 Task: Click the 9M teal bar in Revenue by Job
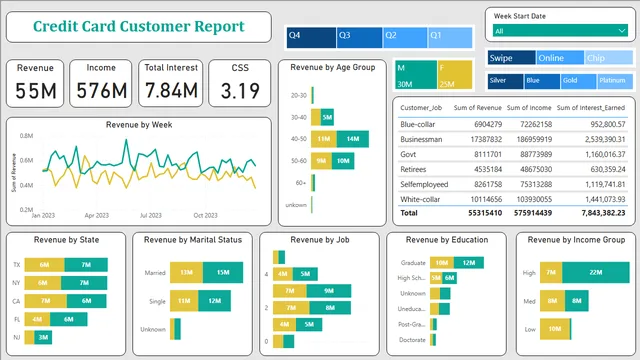[x=329, y=291]
